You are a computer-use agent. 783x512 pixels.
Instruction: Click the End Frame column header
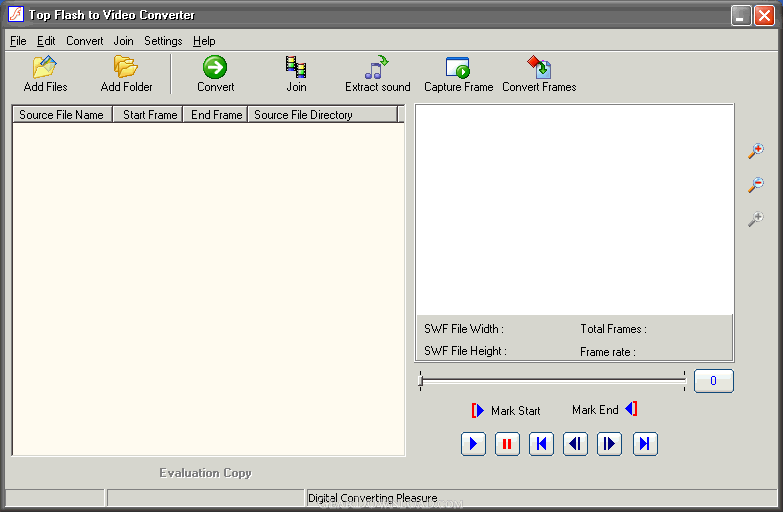215,114
